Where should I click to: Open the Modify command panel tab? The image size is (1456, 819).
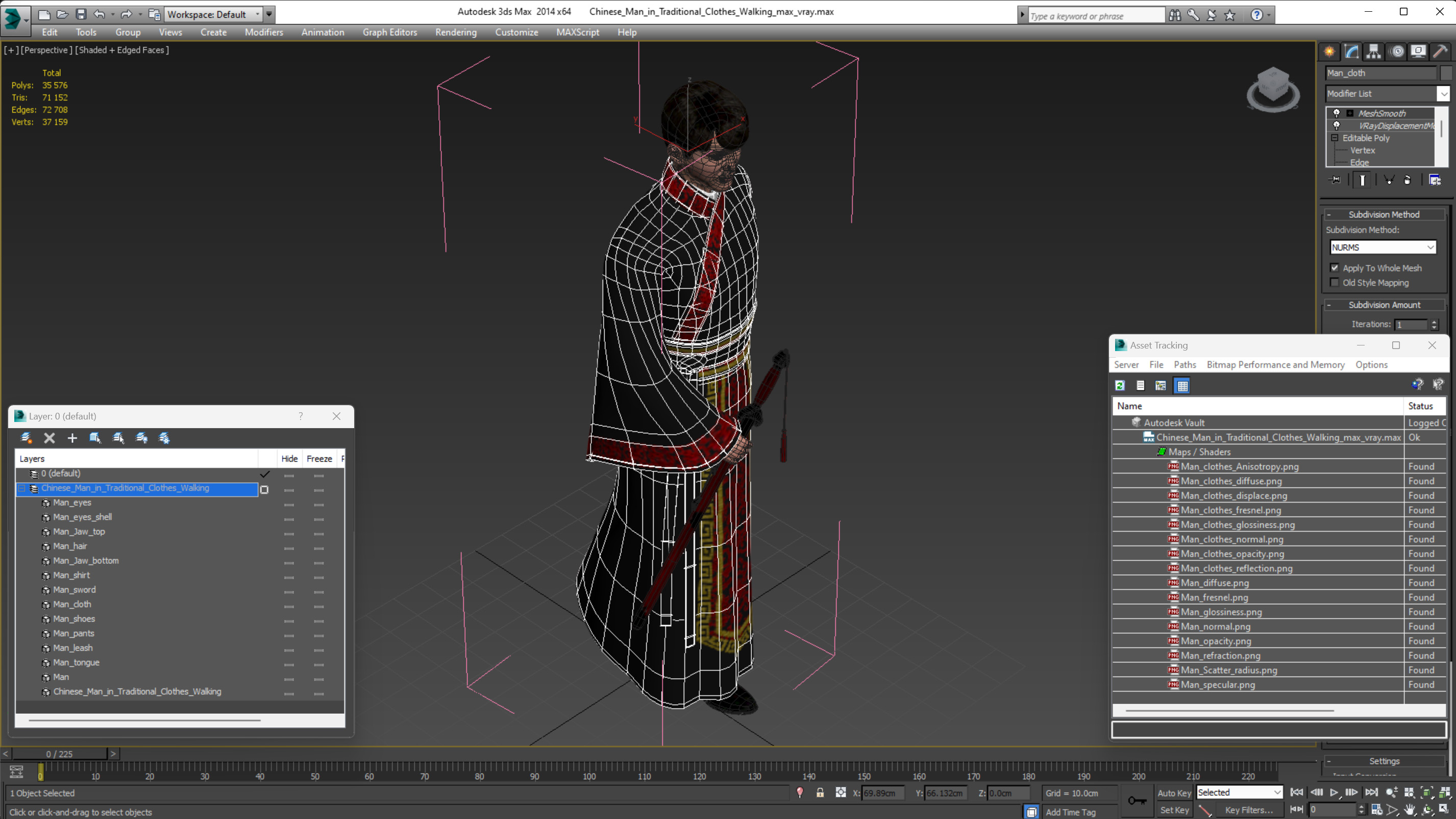click(1351, 52)
